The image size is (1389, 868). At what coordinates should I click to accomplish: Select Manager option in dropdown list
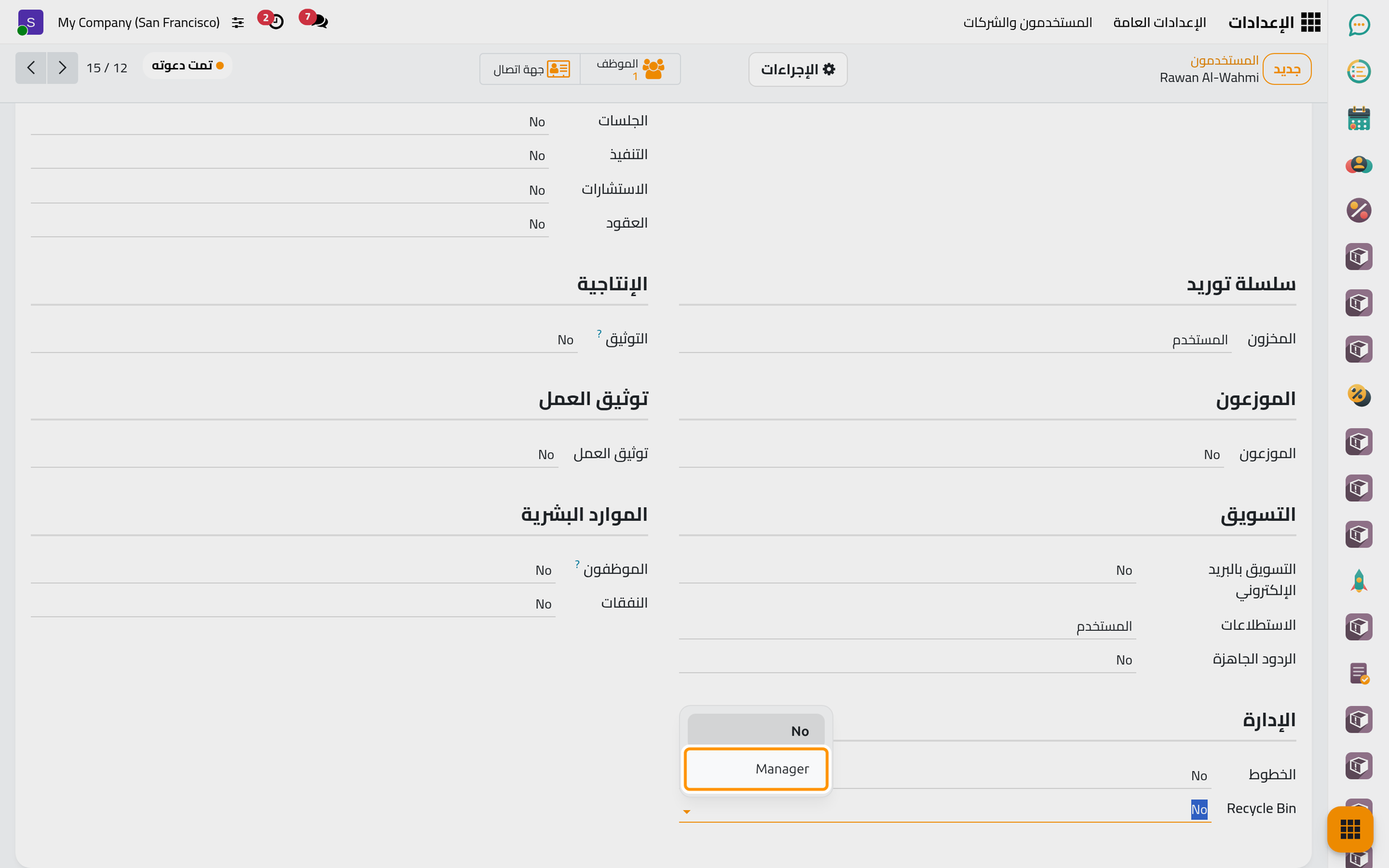pos(756,769)
